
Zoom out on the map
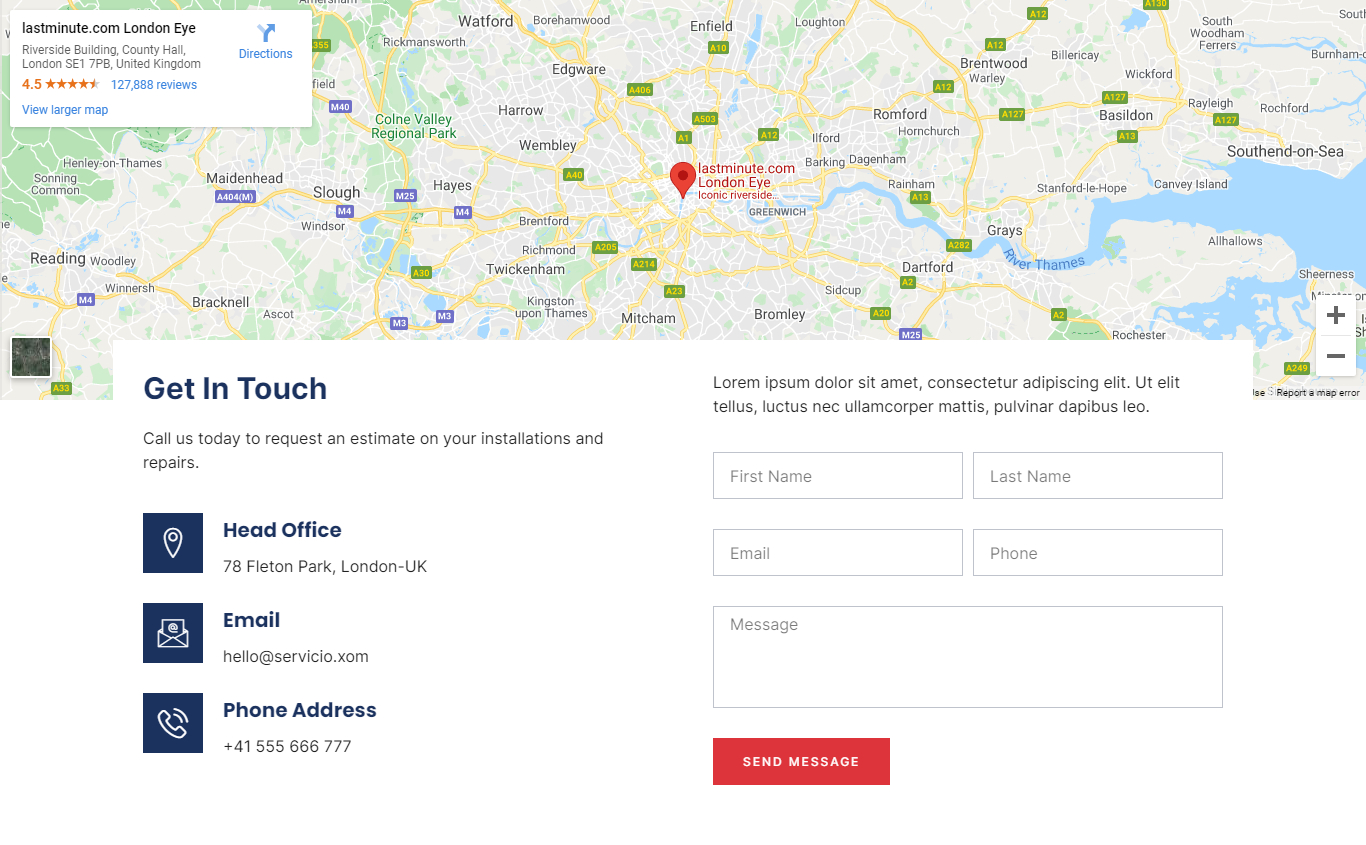(x=1336, y=356)
